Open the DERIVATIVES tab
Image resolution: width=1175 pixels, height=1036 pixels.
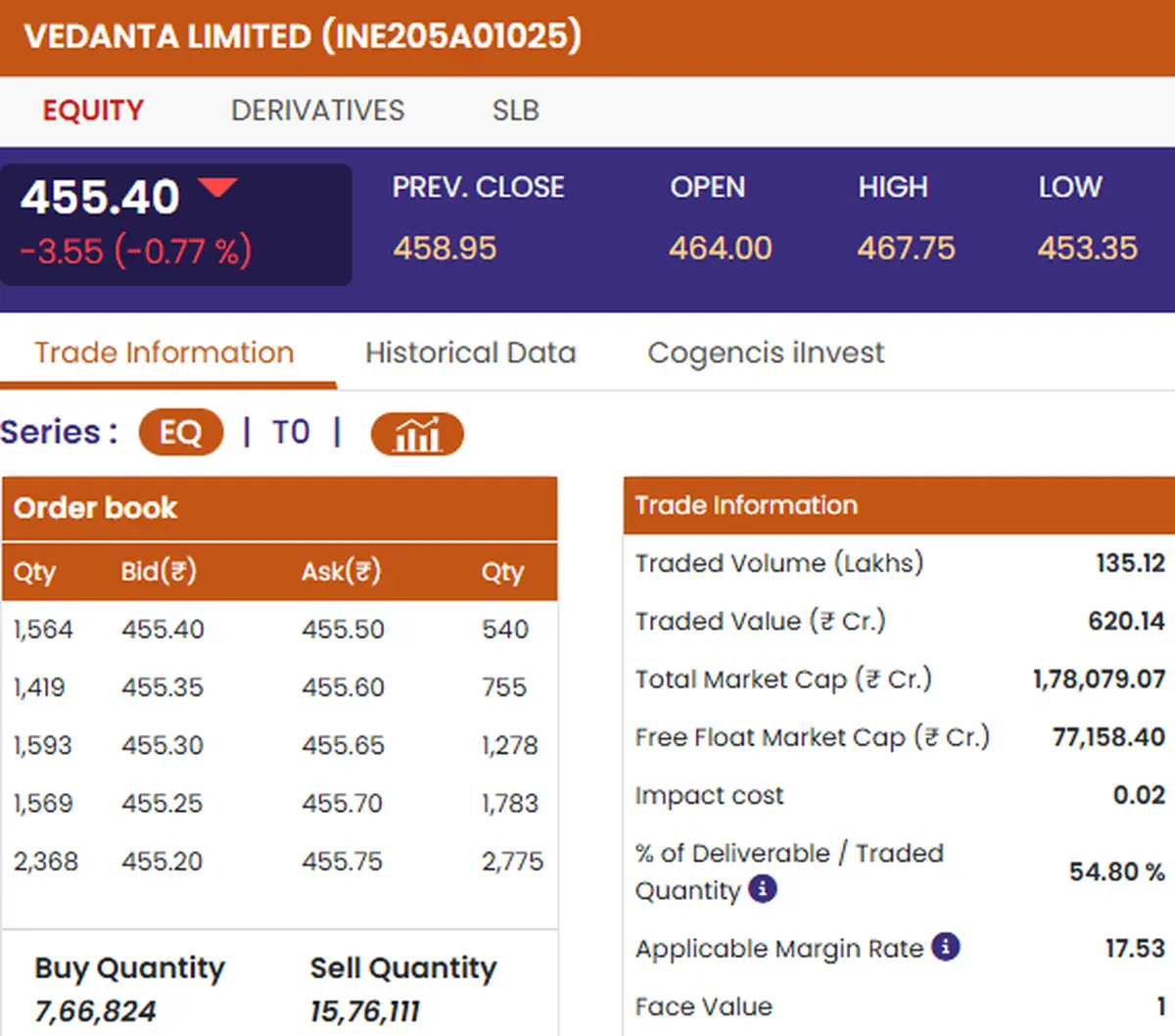click(x=317, y=110)
